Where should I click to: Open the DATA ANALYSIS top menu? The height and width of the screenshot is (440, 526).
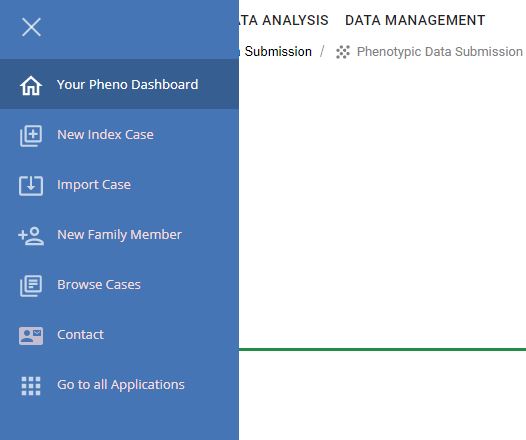pos(284,20)
